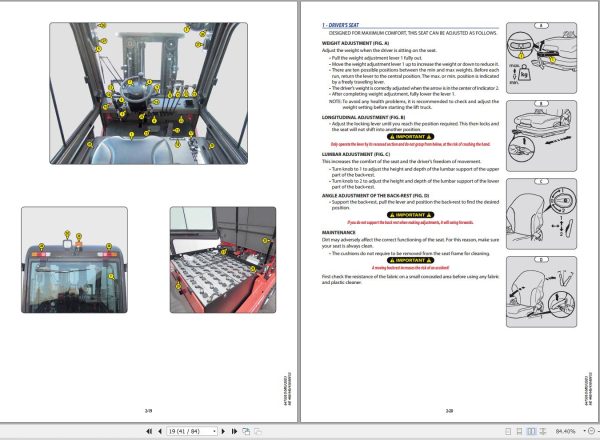Go to the next page
The width and height of the screenshot is (600, 440).
223,431
